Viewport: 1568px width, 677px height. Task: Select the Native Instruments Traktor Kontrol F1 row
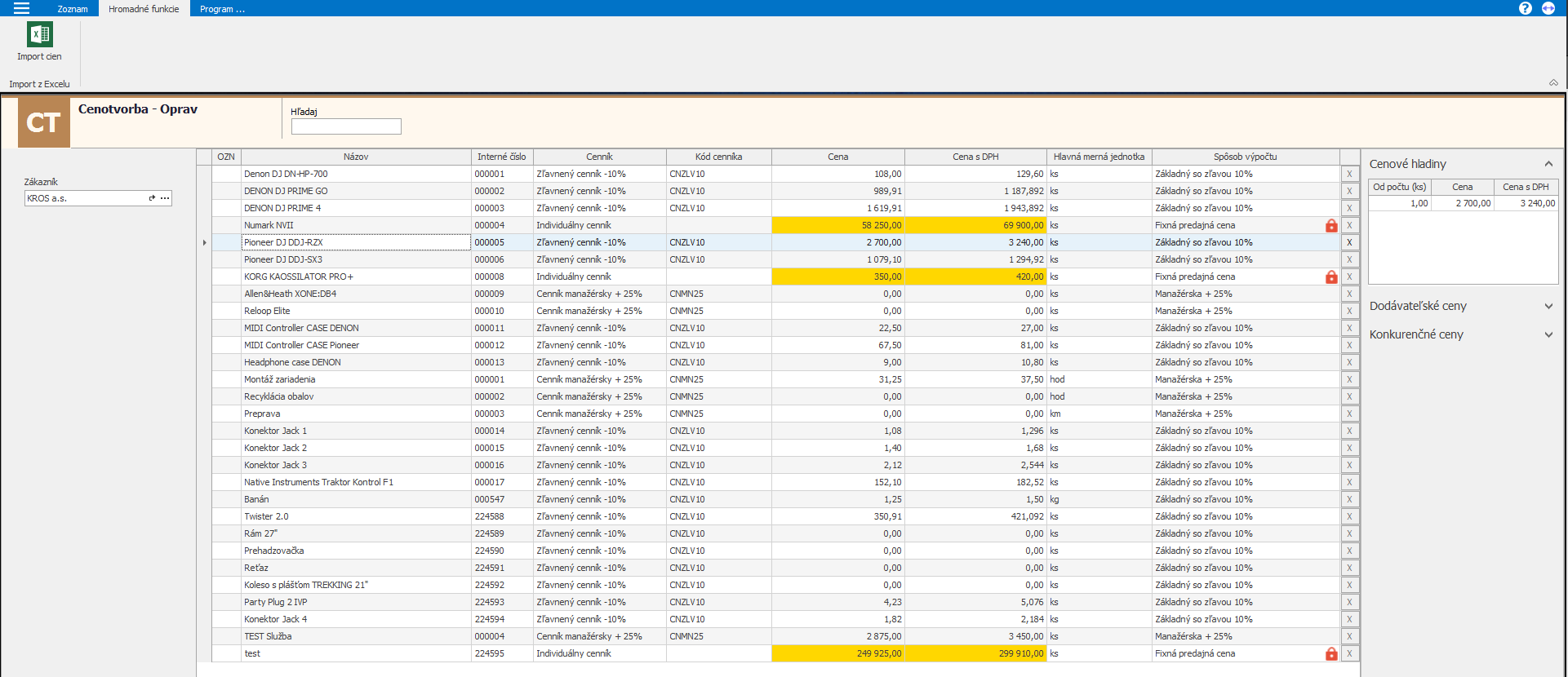click(x=356, y=482)
